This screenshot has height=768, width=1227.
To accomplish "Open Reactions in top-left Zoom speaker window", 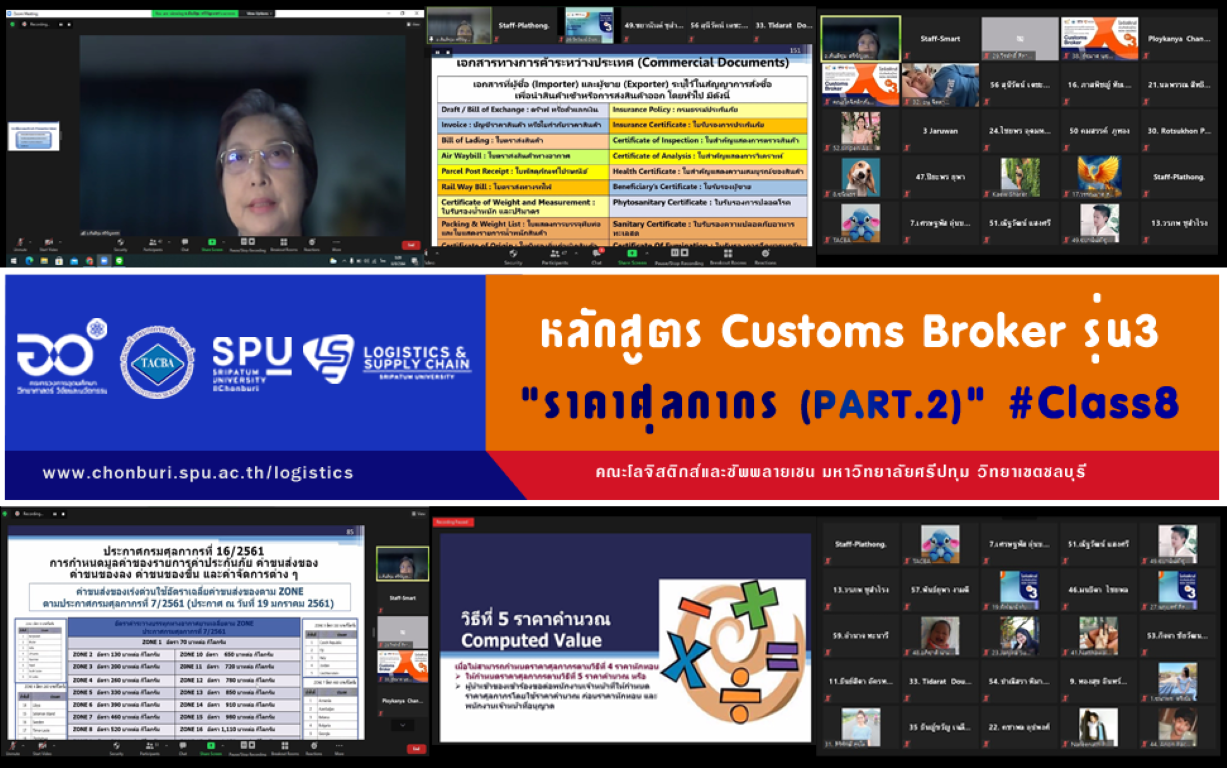I will coord(312,243).
